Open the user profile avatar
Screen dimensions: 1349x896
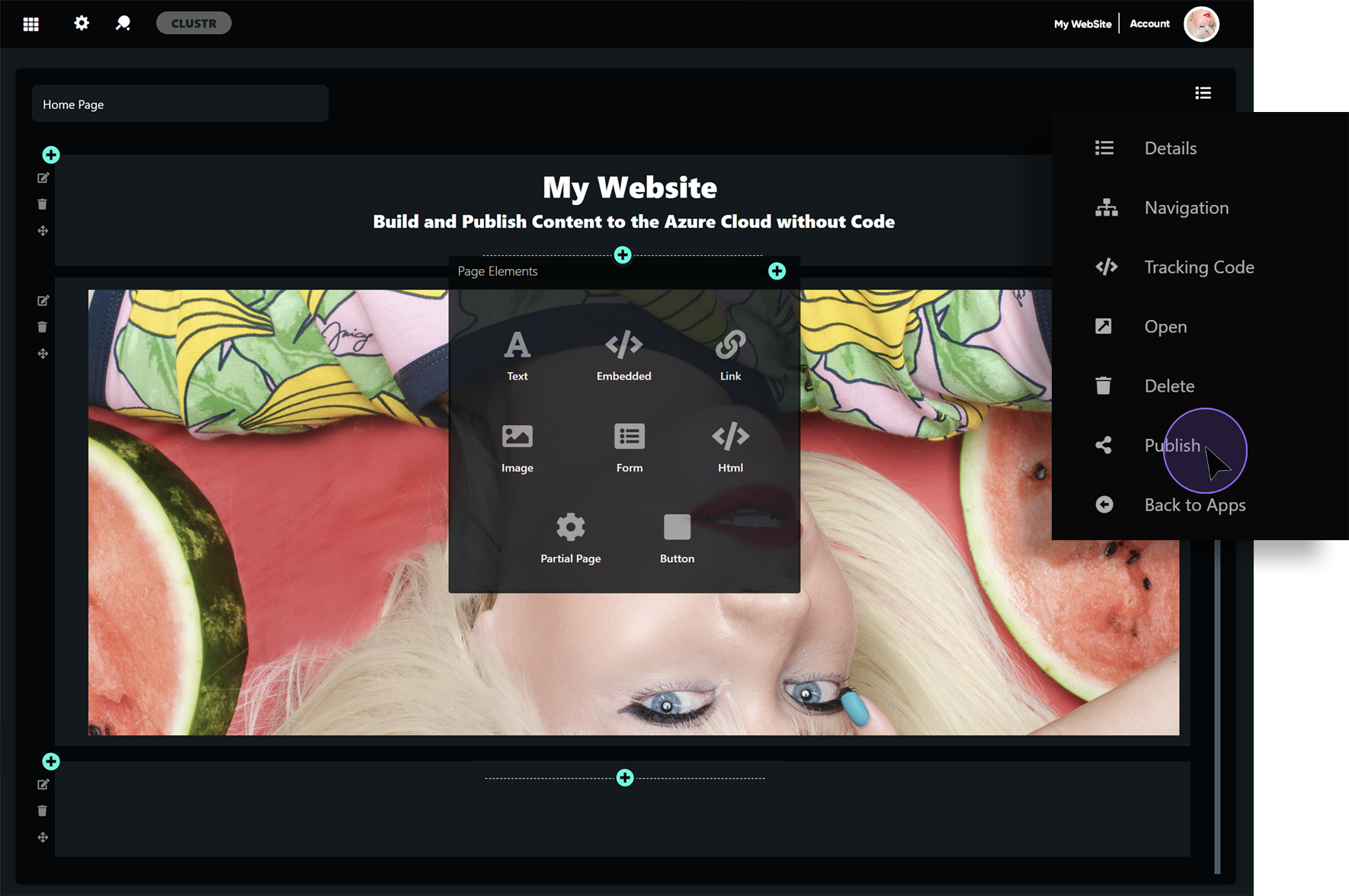click(x=1201, y=24)
